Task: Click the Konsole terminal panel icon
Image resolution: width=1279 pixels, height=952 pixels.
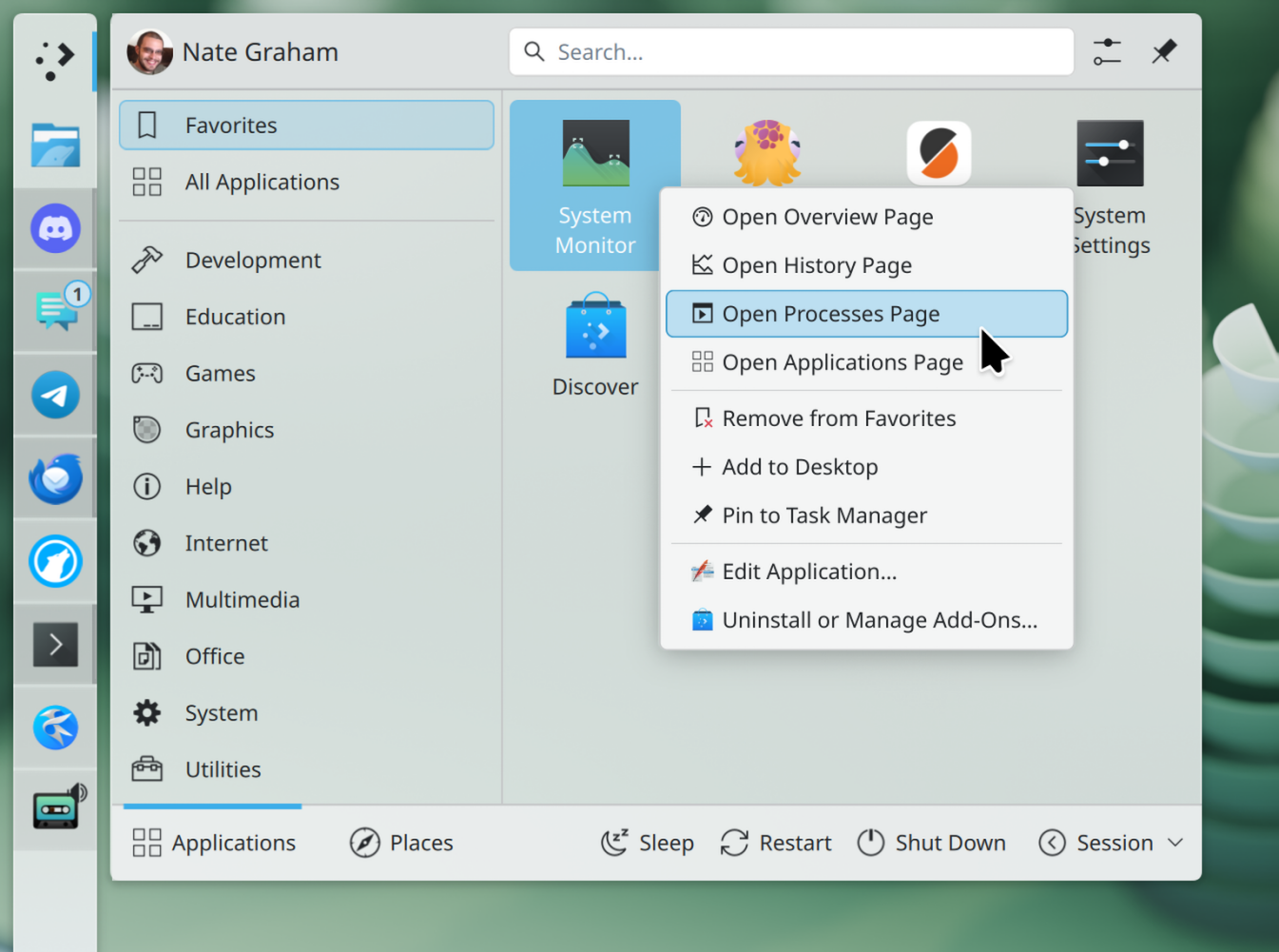Action: click(x=55, y=645)
